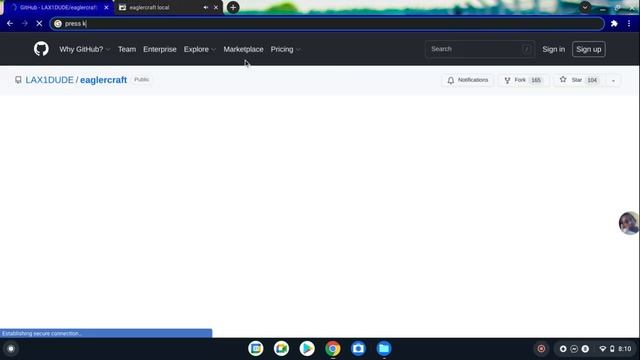Go to the Enterprise page
The height and width of the screenshot is (360, 640).
(160, 49)
